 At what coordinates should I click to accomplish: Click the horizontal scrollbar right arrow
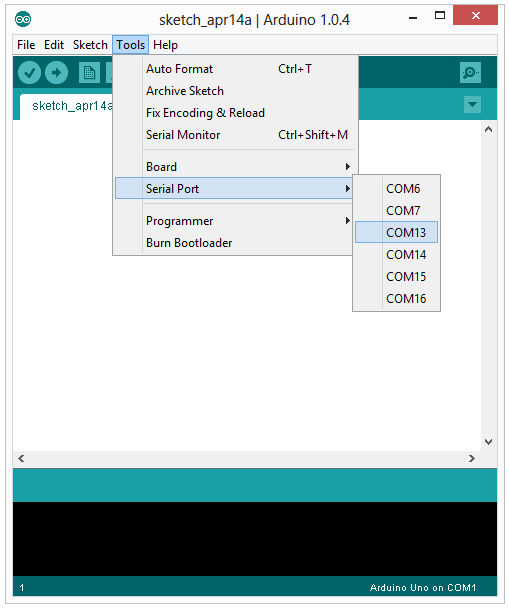(472, 459)
